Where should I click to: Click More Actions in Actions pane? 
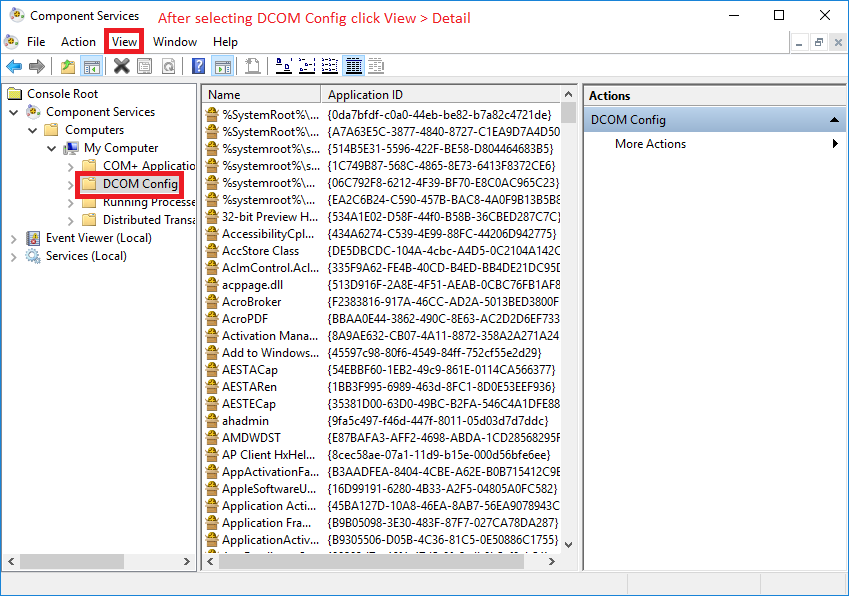(x=650, y=144)
